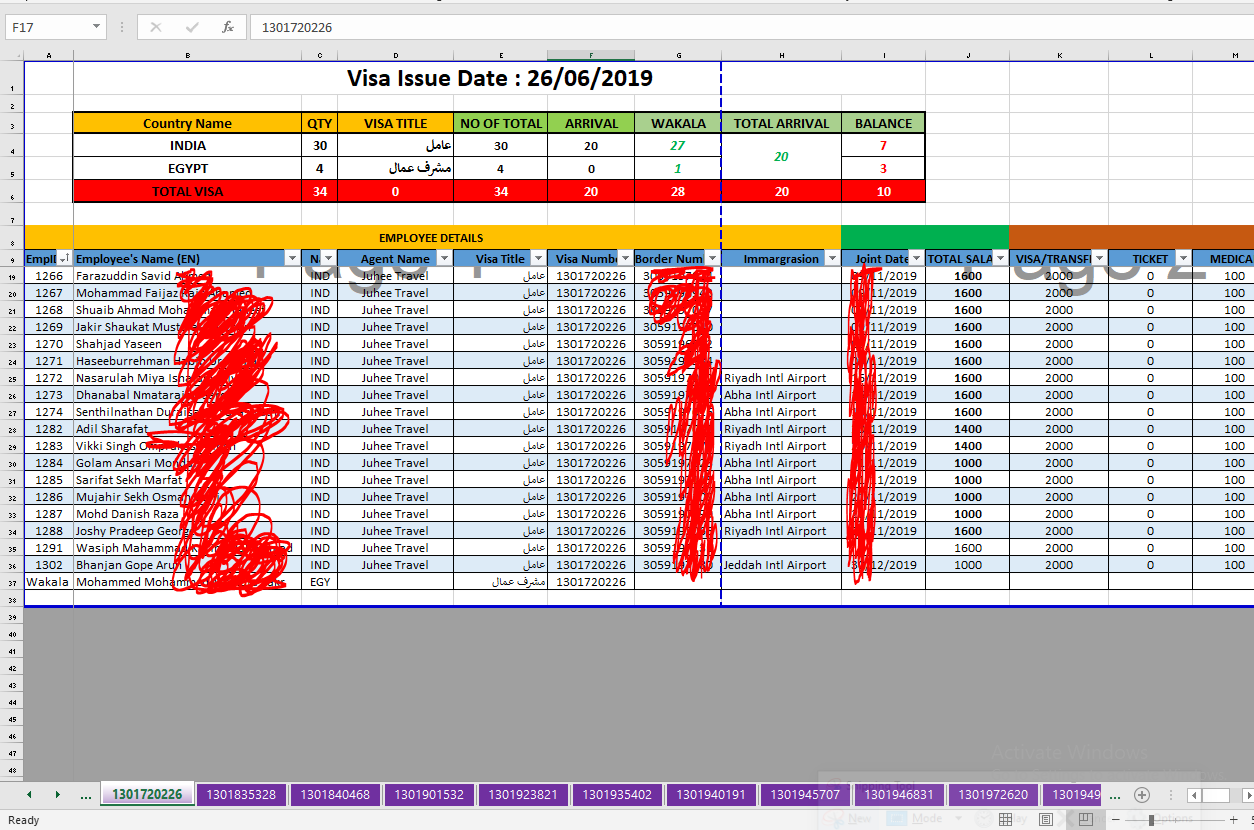The width and height of the screenshot is (1254, 830).
Task: Open the Visa Title filter dropdown
Action: coord(538,259)
